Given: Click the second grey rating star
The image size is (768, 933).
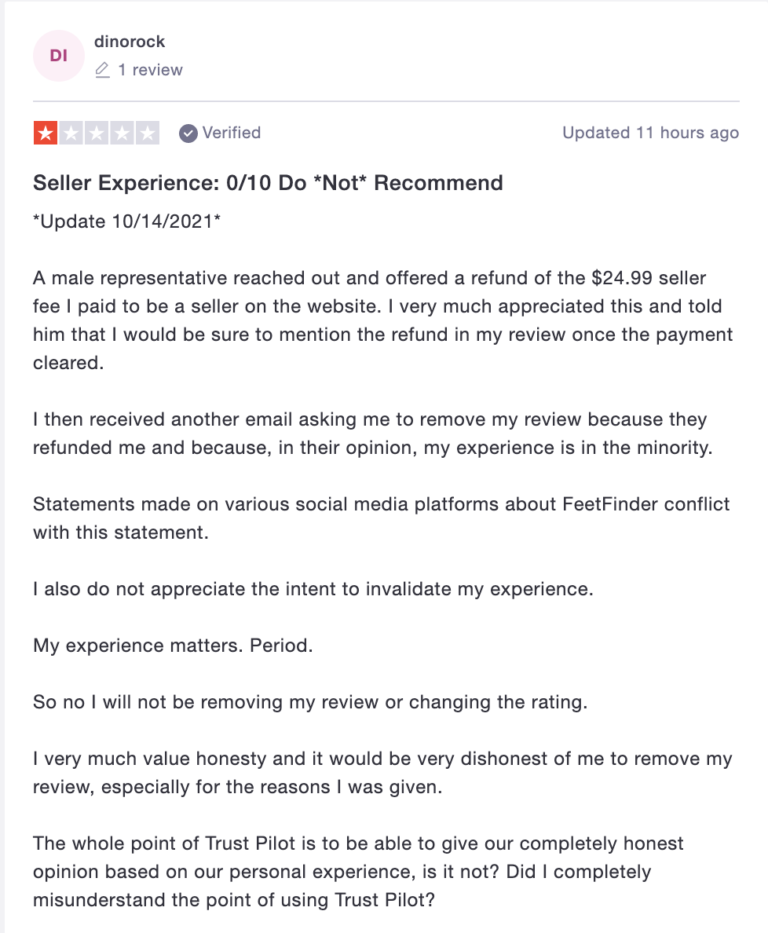Looking at the screenshot, I should 71,133.
